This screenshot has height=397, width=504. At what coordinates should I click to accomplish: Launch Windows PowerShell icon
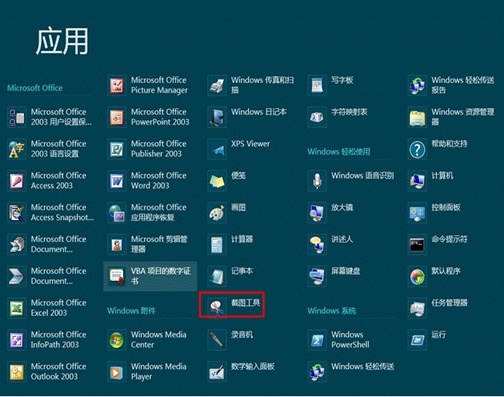point(317,340)
